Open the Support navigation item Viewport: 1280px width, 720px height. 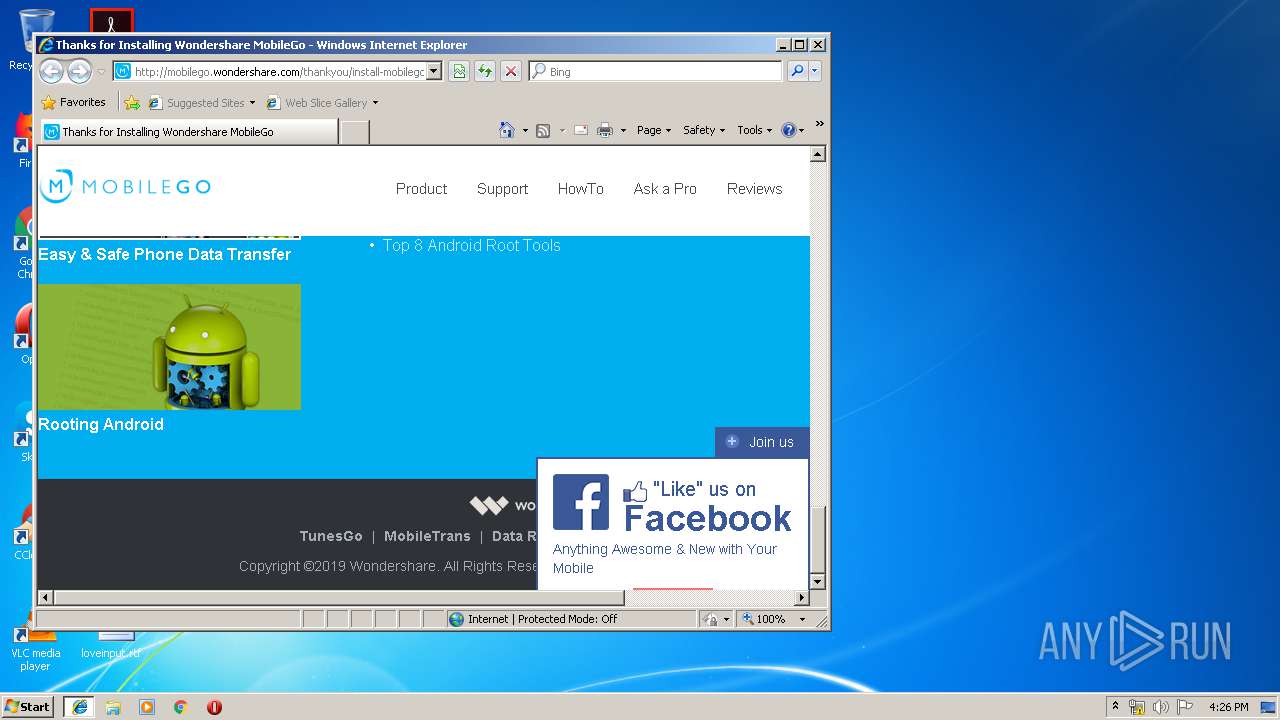502,189
